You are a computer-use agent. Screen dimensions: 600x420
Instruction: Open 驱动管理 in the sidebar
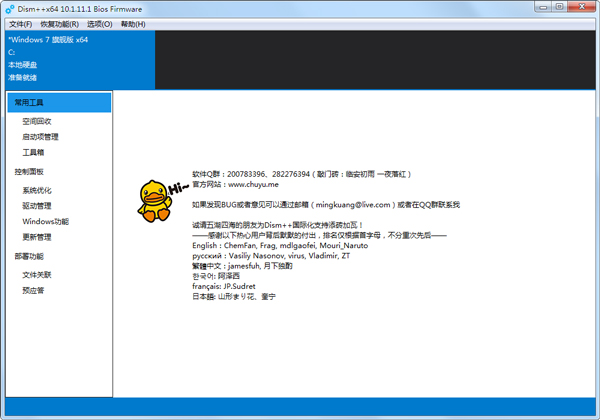(37, 206)
